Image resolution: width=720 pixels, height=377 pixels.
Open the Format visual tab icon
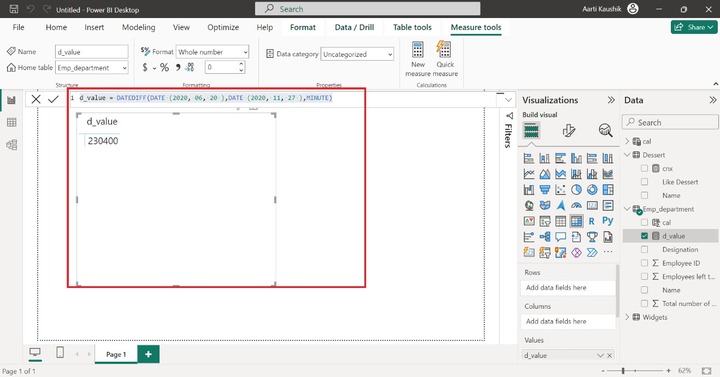pyautogui.click(x=568, y=131)
